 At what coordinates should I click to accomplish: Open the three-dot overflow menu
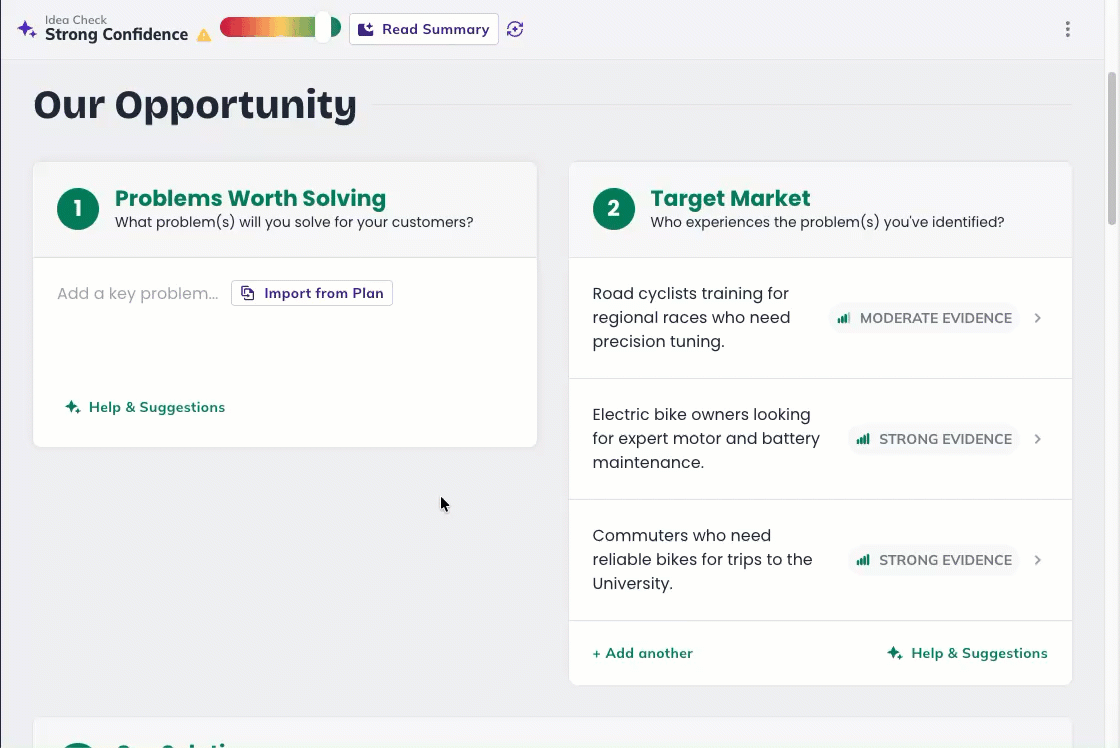tap(1068, 29)
